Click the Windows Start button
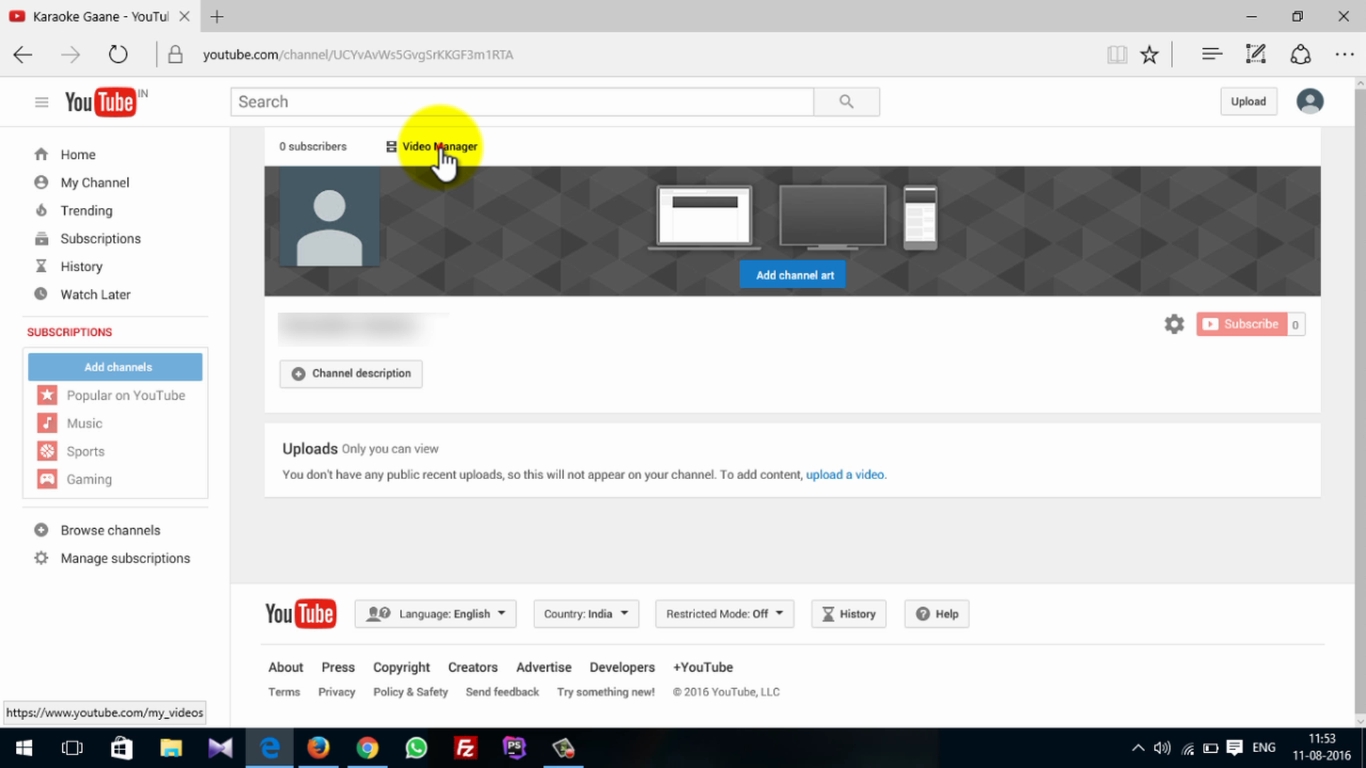Viewport: 1366px width, 768px height. [x=24, y=748]
